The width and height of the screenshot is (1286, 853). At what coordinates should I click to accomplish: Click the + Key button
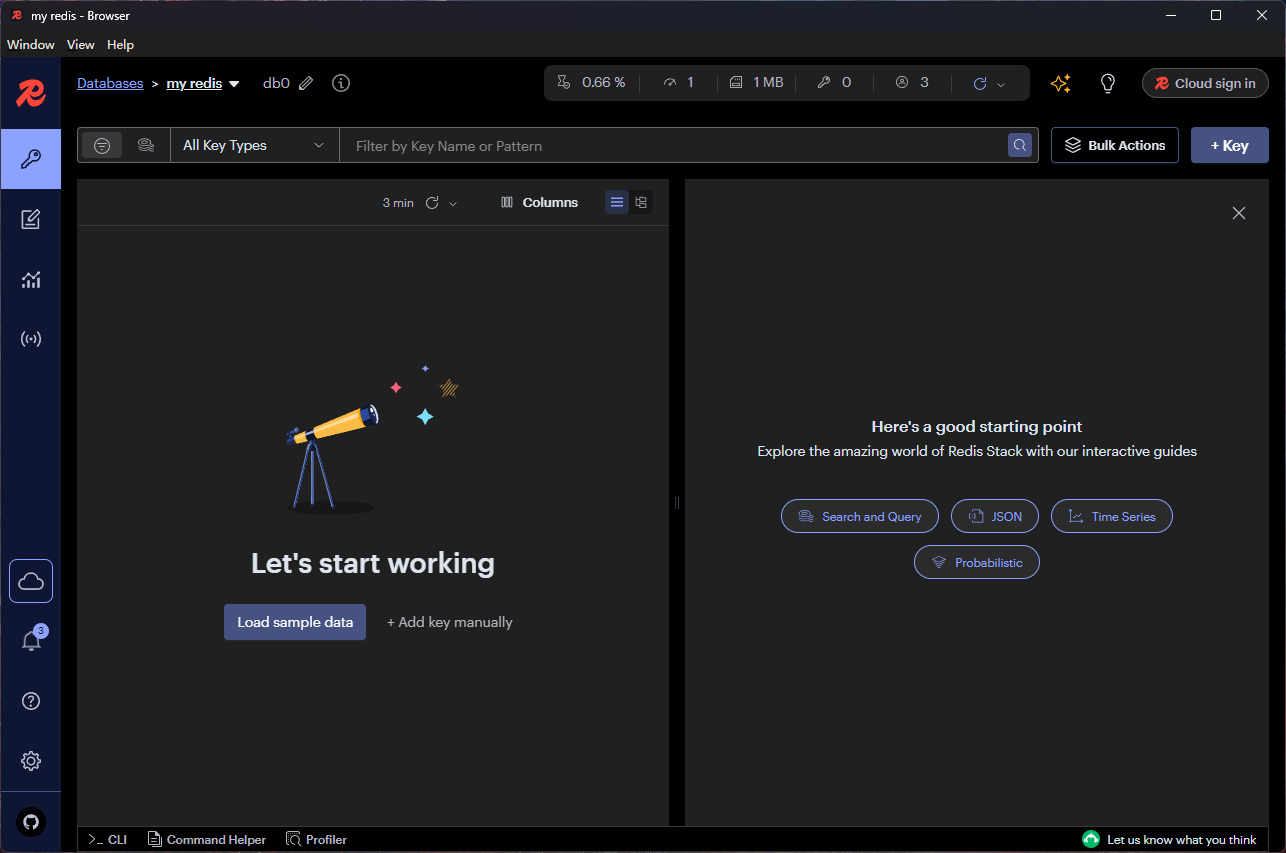click(x=1230, y=145)
